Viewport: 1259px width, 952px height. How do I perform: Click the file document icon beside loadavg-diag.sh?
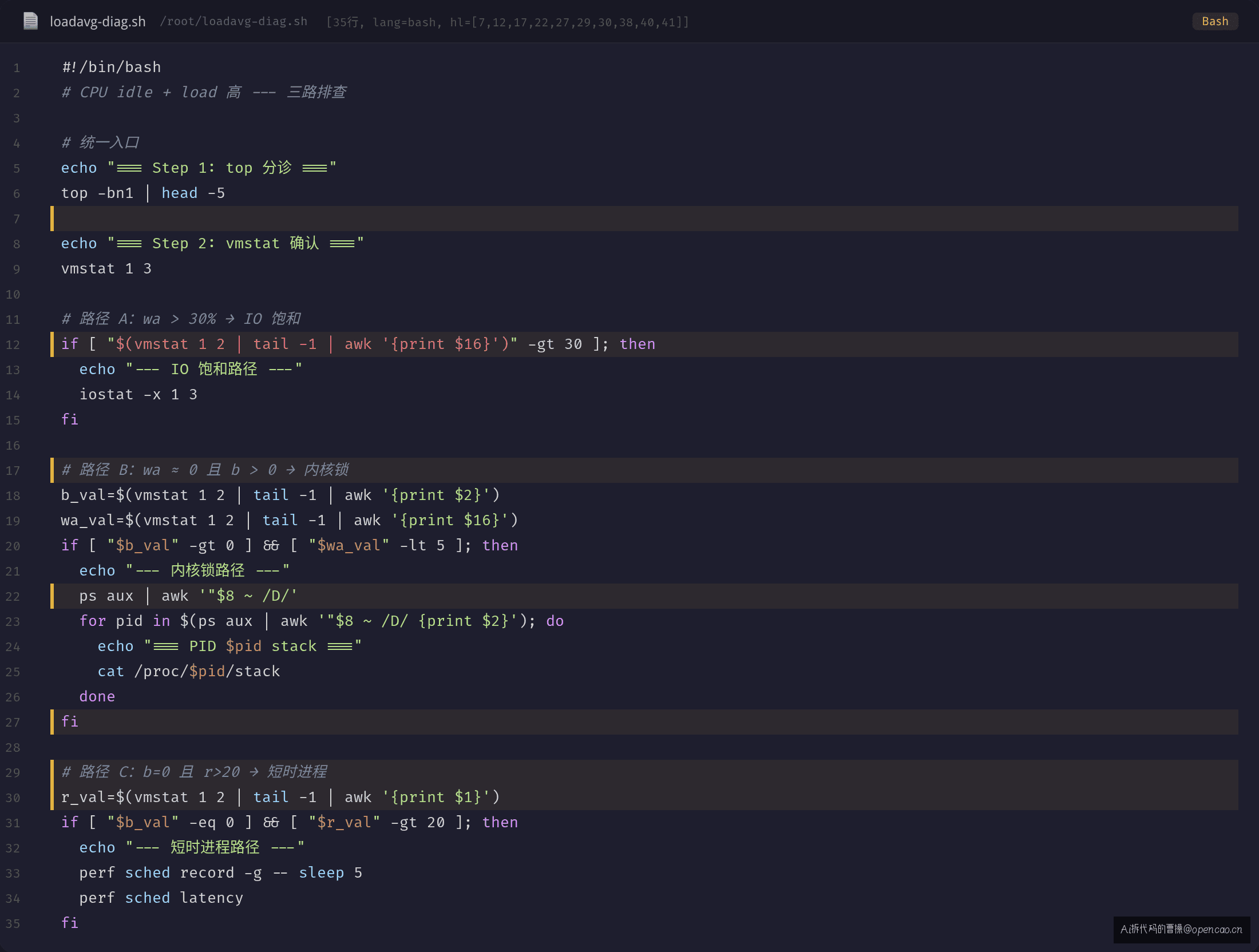coord(30,22)
